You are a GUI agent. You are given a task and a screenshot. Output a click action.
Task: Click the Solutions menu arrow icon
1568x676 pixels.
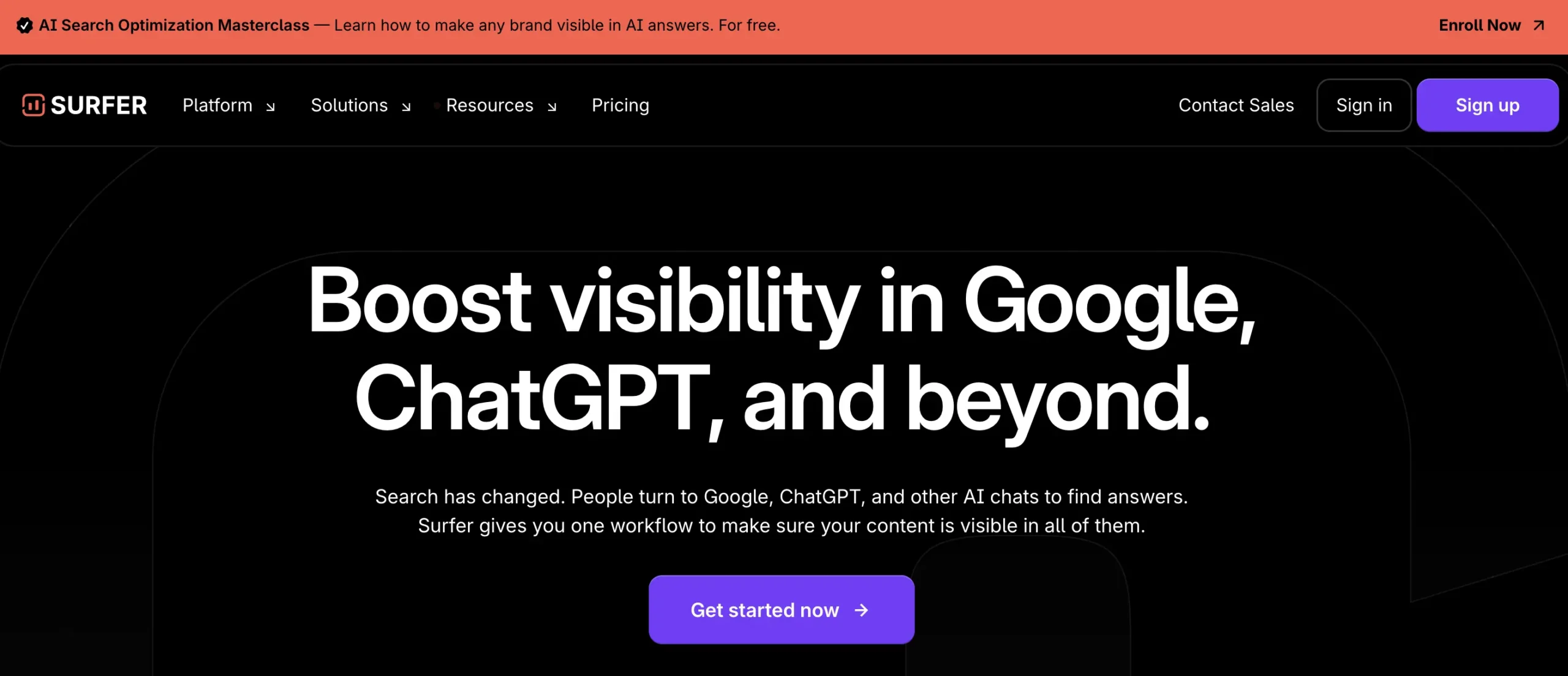coord(405,107)
